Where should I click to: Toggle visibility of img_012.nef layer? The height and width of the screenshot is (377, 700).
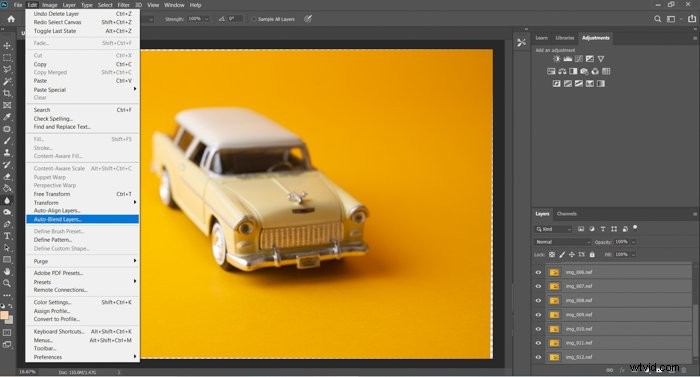538,357
